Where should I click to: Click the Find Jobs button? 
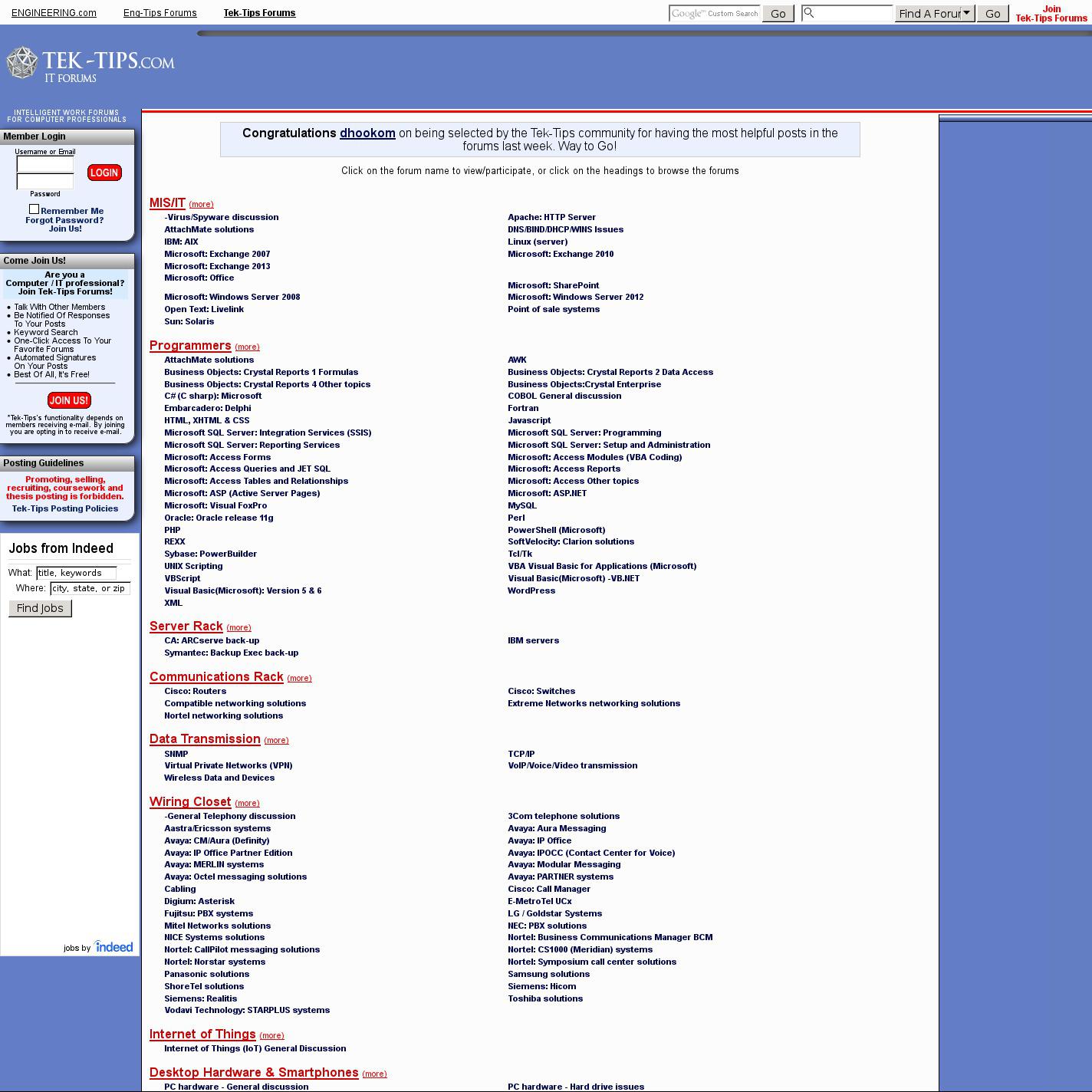pos(40,608)
